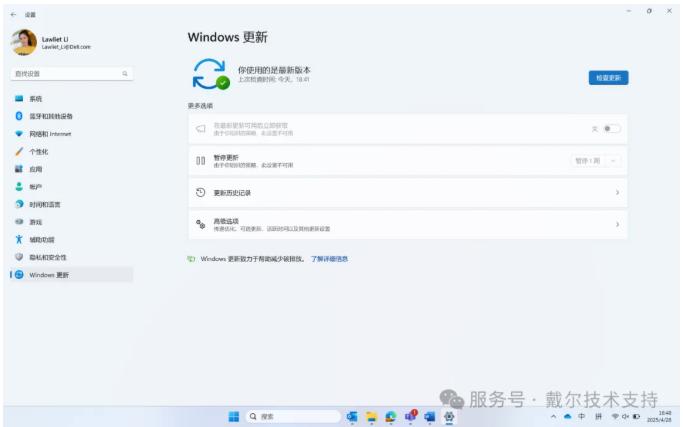Open the taskbar clock and date
This screenshot has width=683, height=427.
[x=659, y=417]
